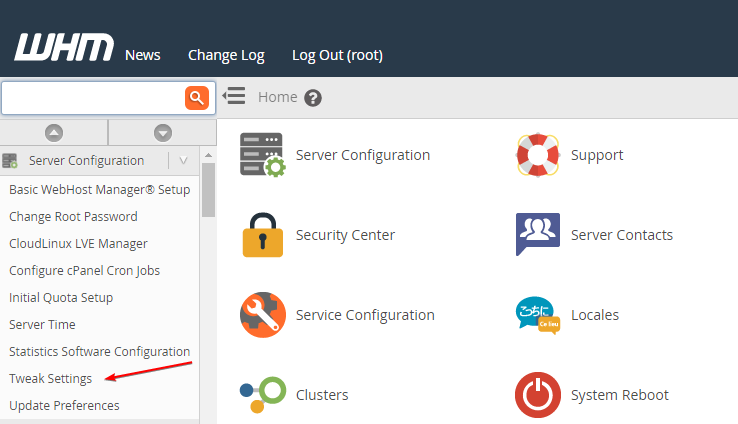This screenshot has height=424, width=738.
Task: Click the Support lifebuoy icon
Action: click(537, 155)
